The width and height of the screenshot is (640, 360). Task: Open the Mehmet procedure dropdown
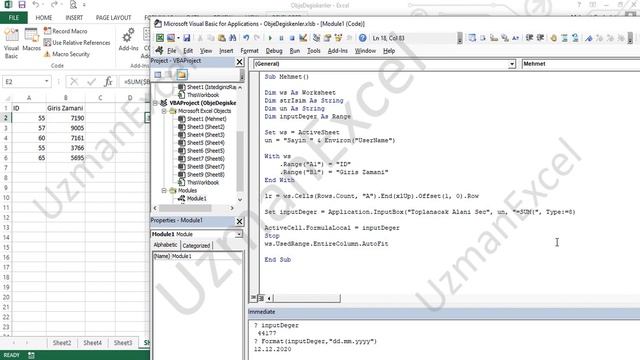pos(580,64)
